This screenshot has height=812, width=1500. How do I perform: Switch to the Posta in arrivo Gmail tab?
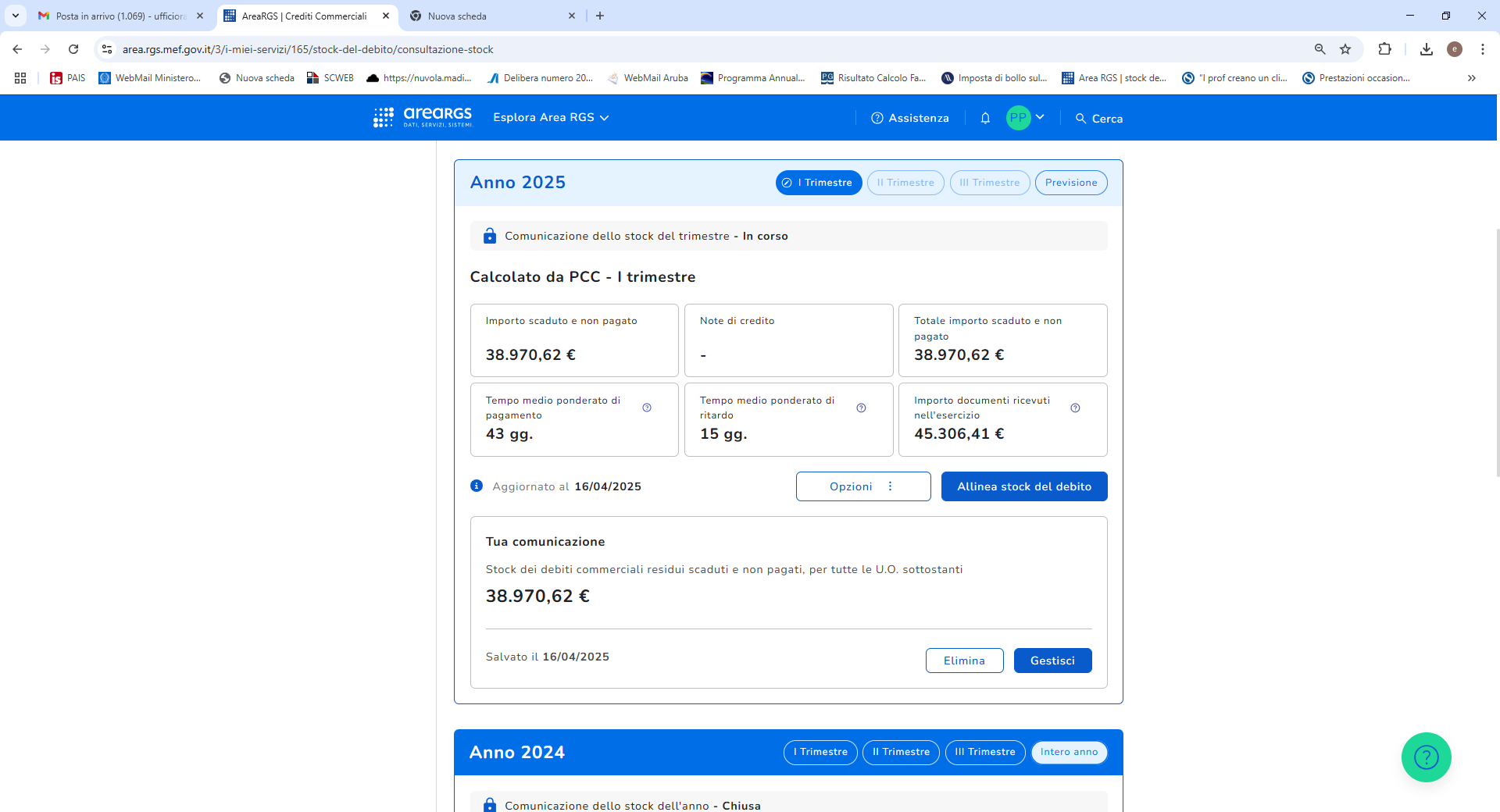[121, 16]
